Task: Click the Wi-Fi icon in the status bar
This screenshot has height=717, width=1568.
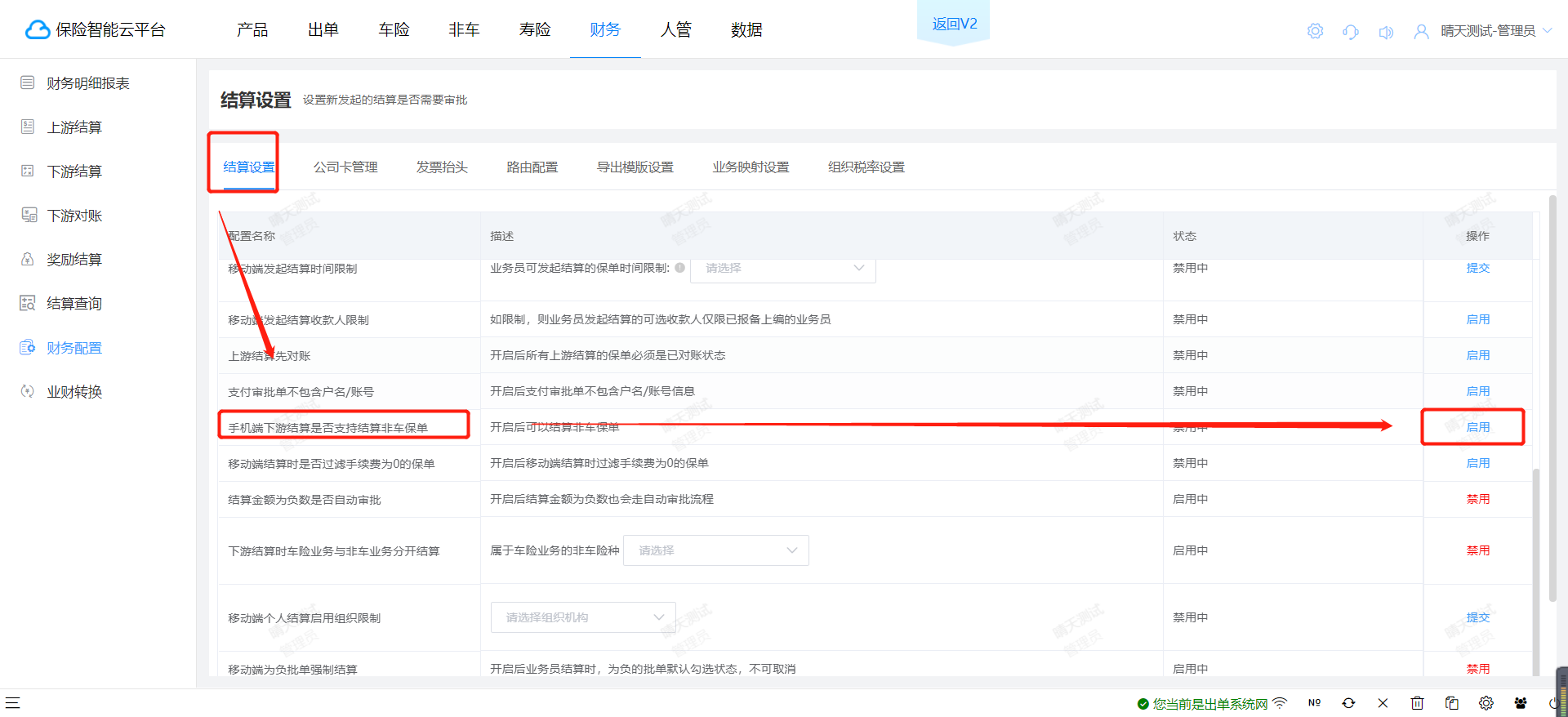Action: 1280,703
